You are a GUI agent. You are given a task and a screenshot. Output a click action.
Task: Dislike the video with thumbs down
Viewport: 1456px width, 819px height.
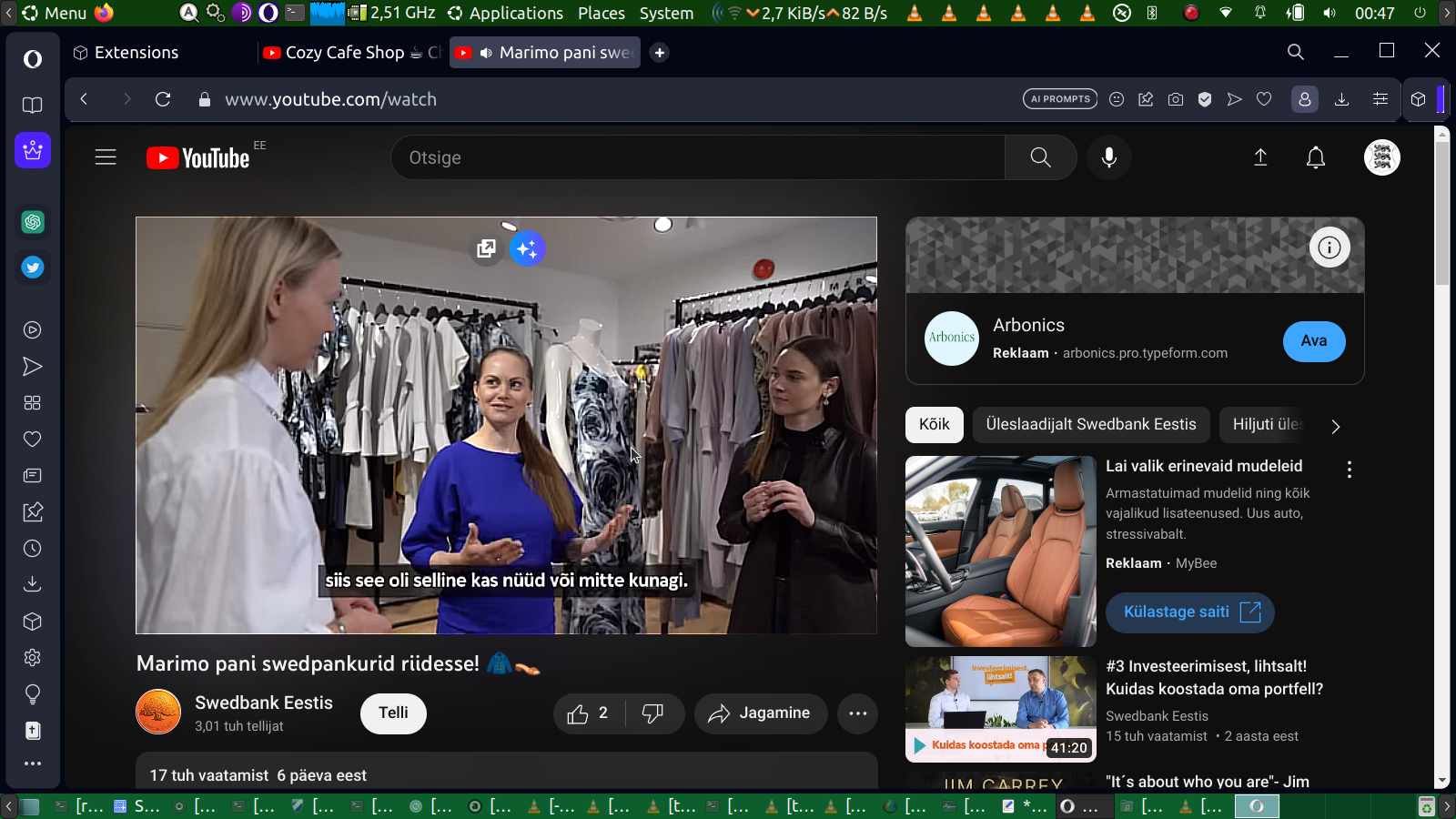(654, 713)
